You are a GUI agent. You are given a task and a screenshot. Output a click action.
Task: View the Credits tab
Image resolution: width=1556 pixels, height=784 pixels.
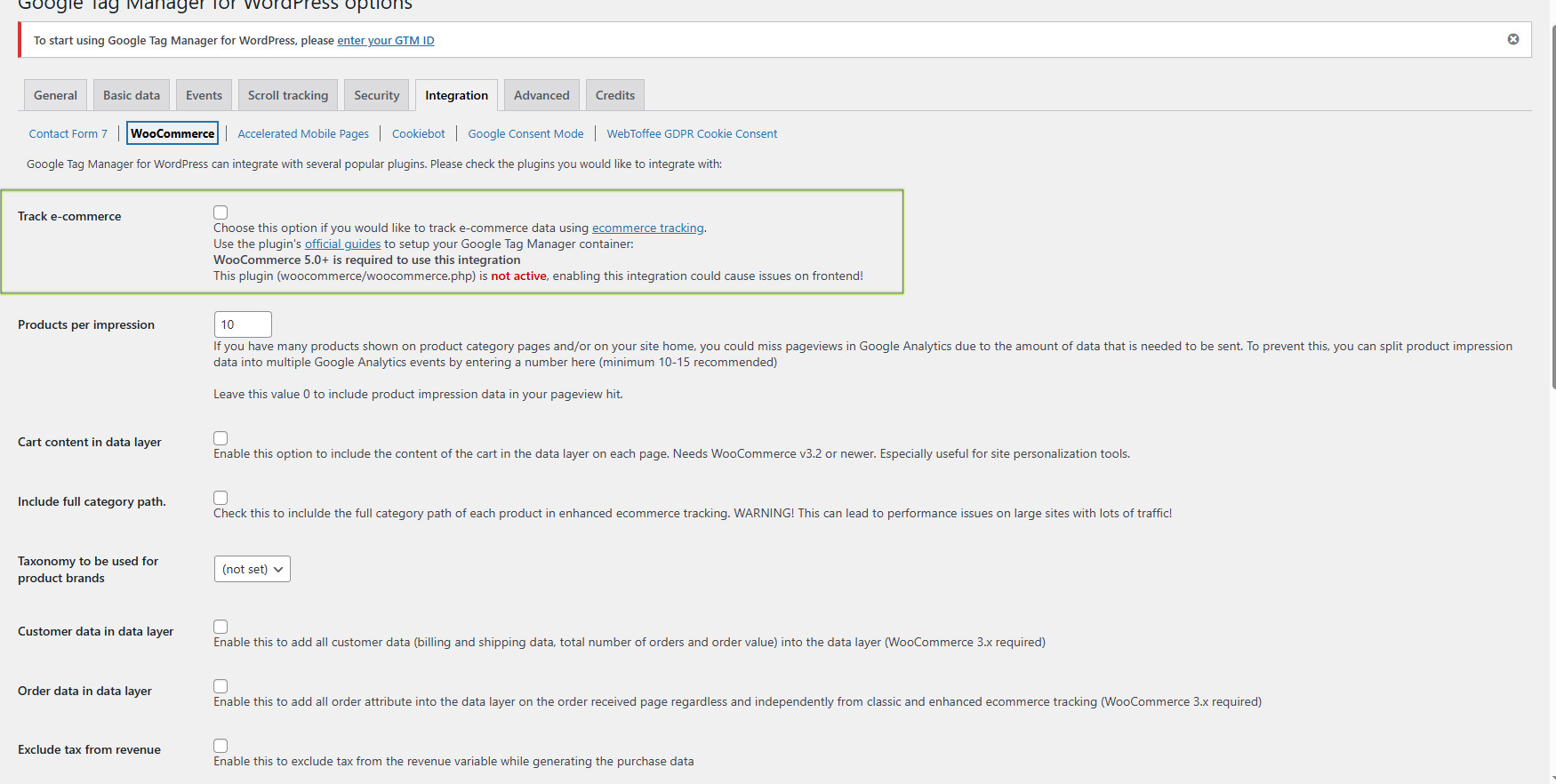click(615, 95)
